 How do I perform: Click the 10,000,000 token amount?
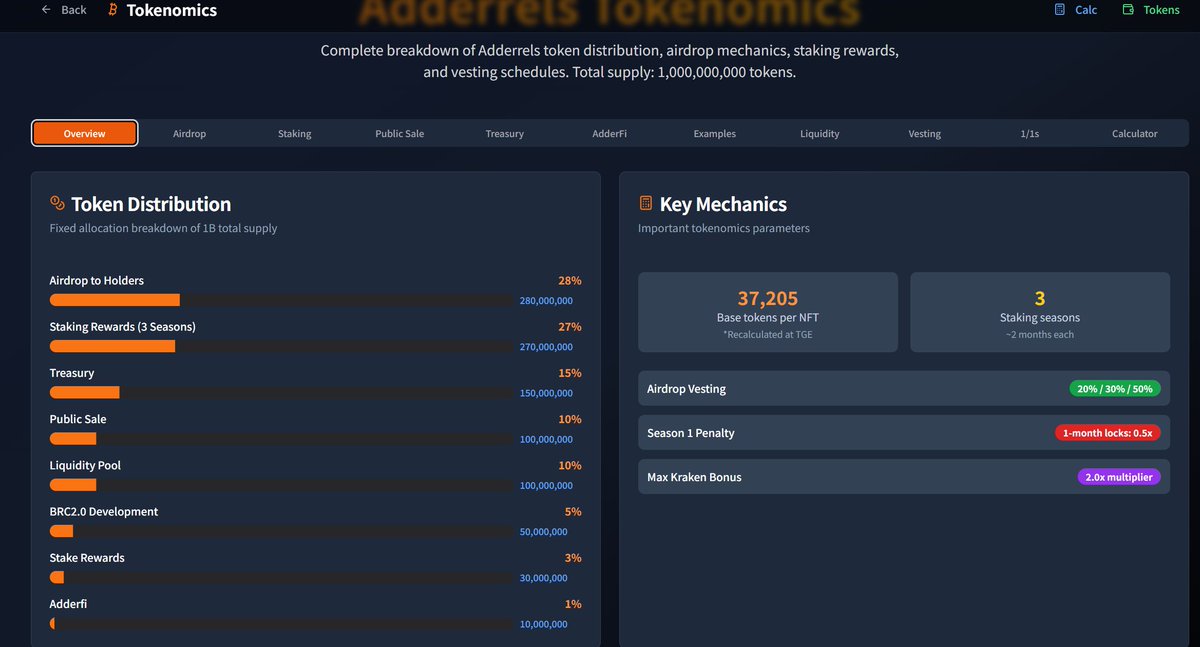point(544,624)
